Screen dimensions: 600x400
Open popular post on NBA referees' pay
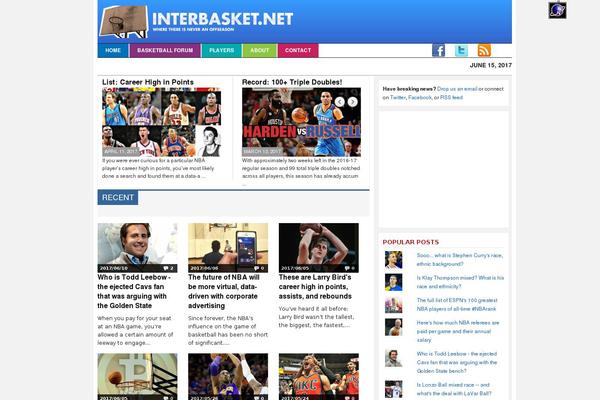[x=458, y=331]
